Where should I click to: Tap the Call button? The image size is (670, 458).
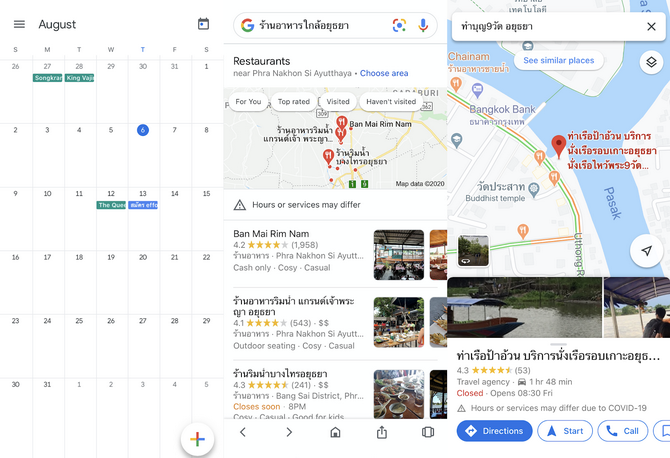[623, 431]
